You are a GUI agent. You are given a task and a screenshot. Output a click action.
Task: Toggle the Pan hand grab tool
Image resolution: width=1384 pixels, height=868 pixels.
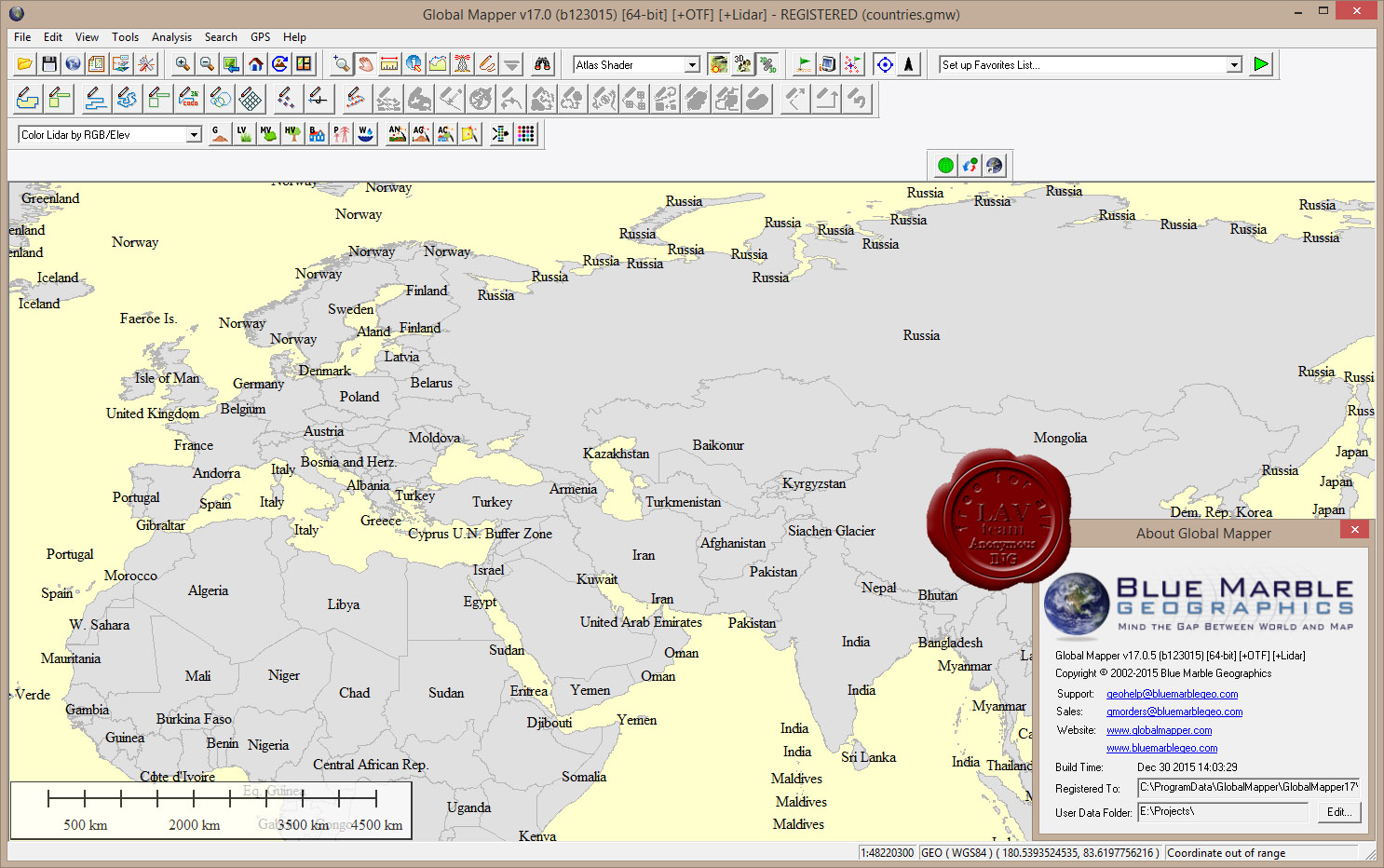[366, 64]
